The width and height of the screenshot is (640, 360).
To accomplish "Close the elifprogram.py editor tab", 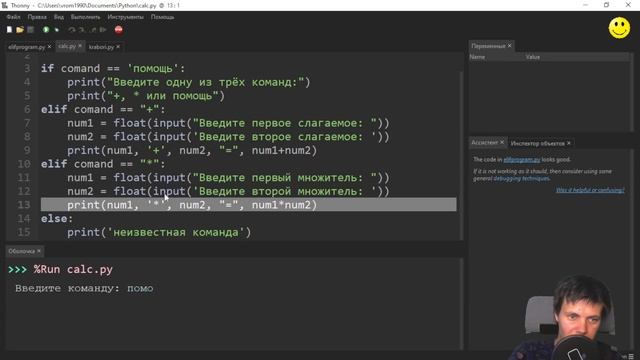I will (49, 47).
